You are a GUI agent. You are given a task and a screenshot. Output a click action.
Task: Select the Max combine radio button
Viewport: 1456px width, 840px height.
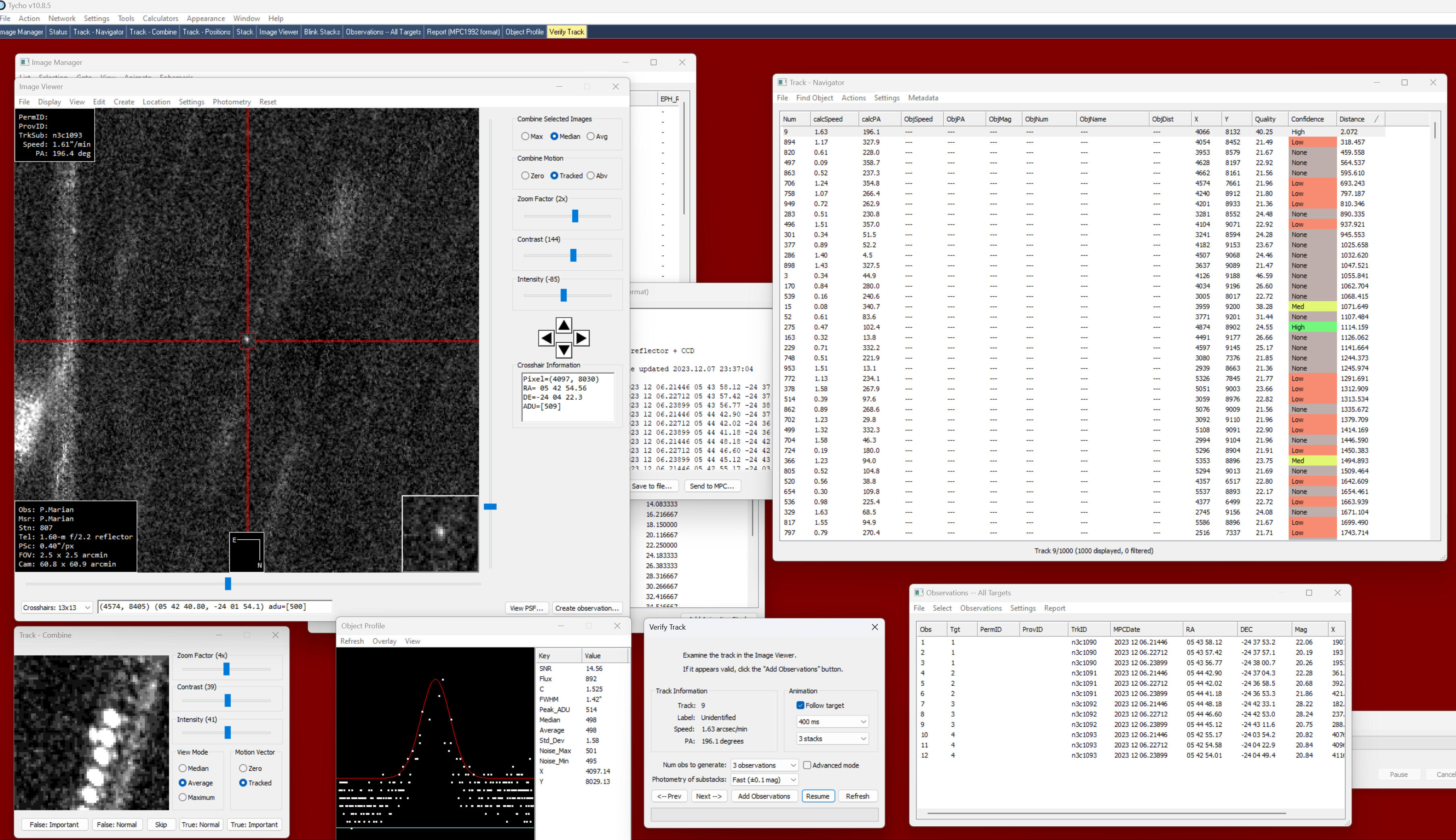point(525,137)
